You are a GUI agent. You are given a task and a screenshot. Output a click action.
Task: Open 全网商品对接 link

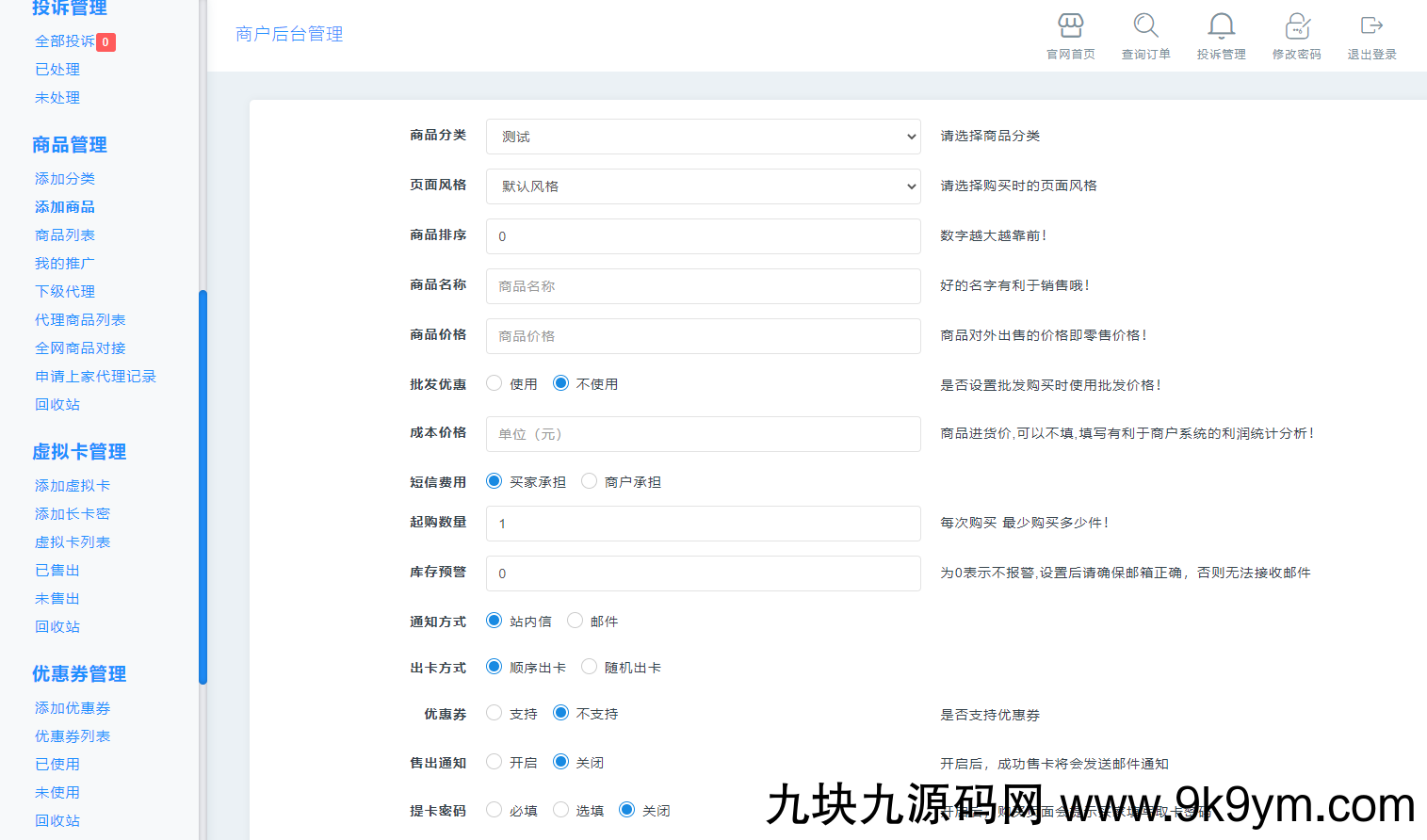80,348
